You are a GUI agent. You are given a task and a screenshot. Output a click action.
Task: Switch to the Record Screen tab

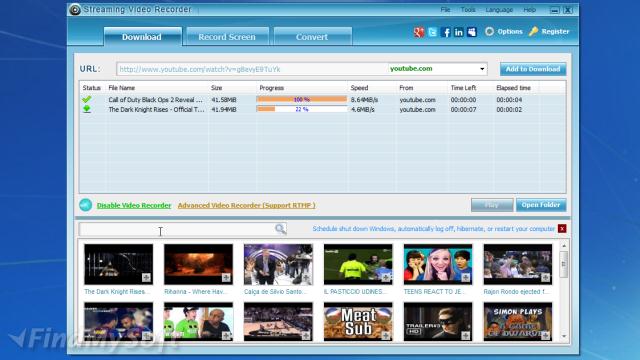click(x=227, y=37)
